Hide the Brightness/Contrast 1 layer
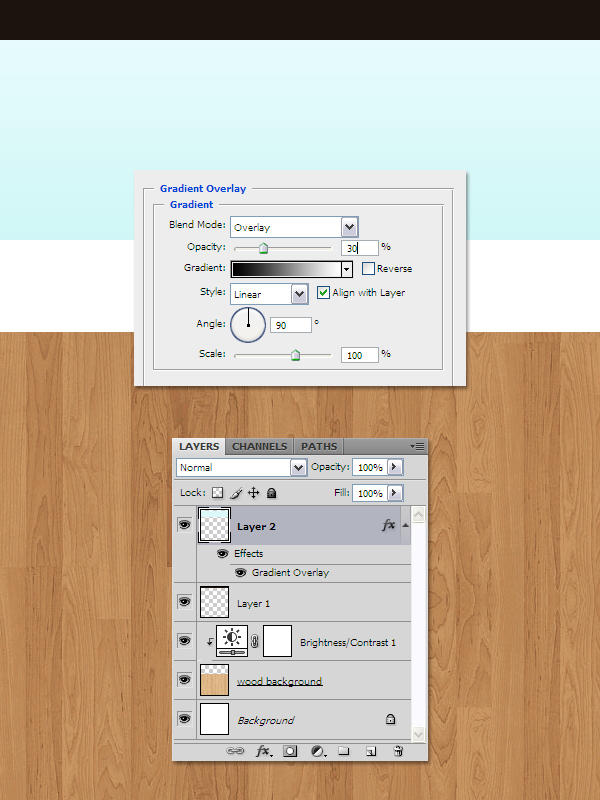The image size is (600, 800). coord(185,641)
